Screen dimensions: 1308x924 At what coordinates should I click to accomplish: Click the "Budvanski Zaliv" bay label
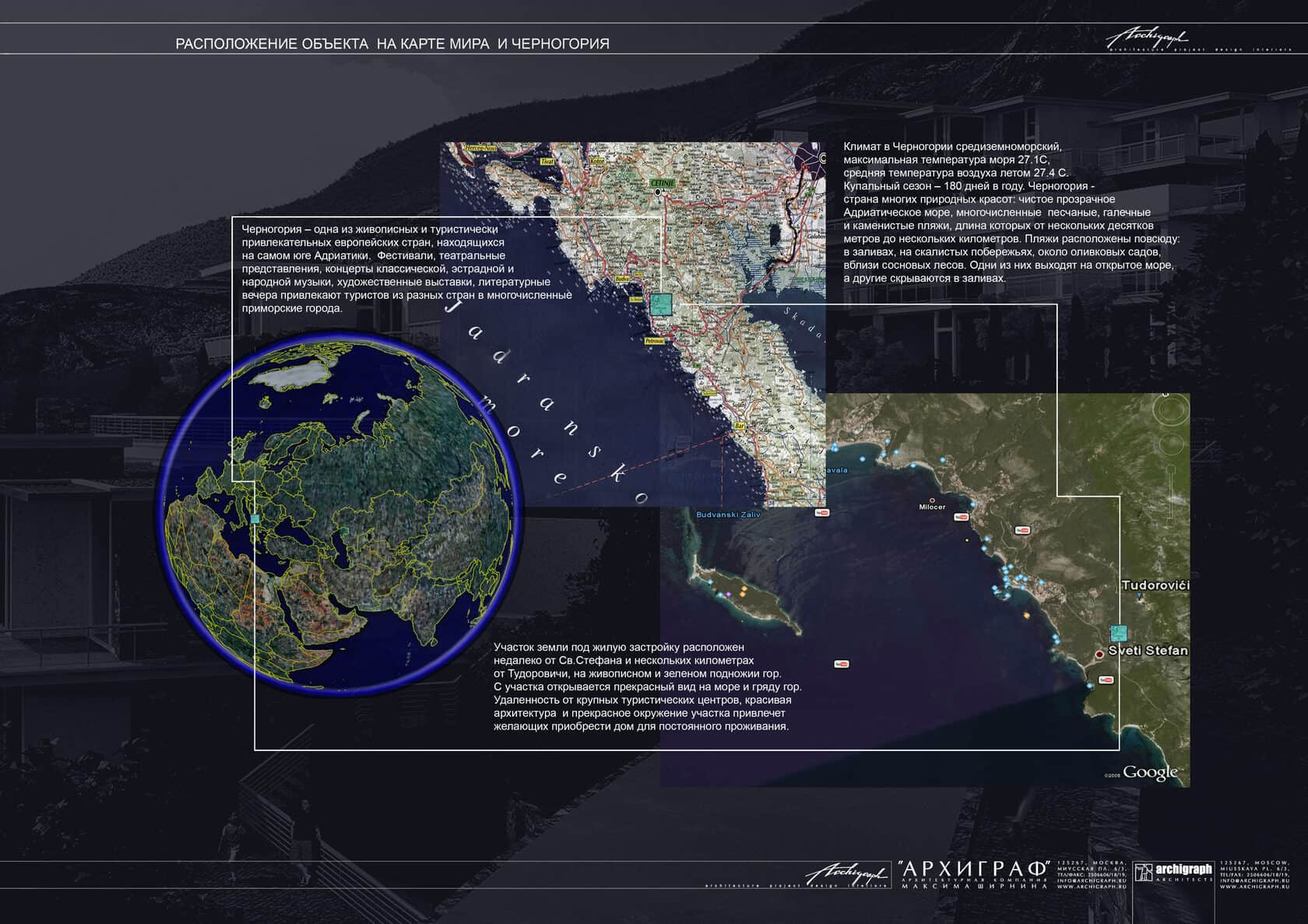728,515
